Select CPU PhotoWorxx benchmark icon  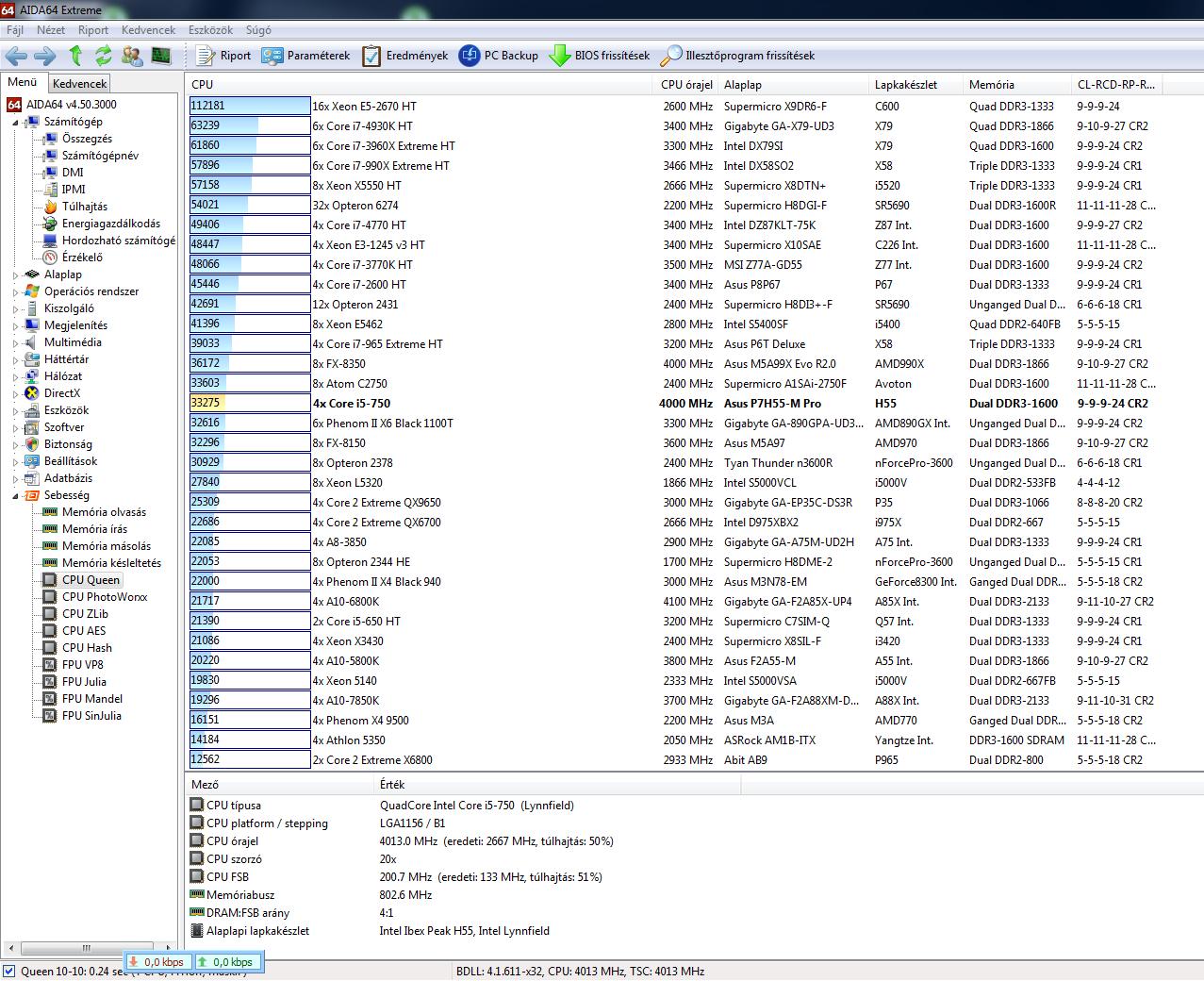[x=50, y=597]
